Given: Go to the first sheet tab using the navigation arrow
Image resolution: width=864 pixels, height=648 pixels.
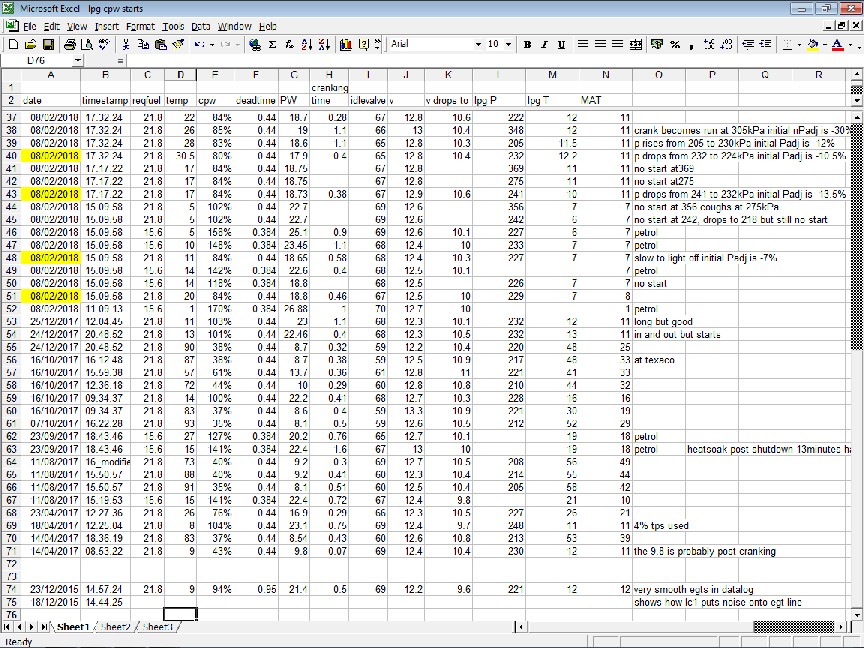Looking at the screenshot, I should click(7, 627).
